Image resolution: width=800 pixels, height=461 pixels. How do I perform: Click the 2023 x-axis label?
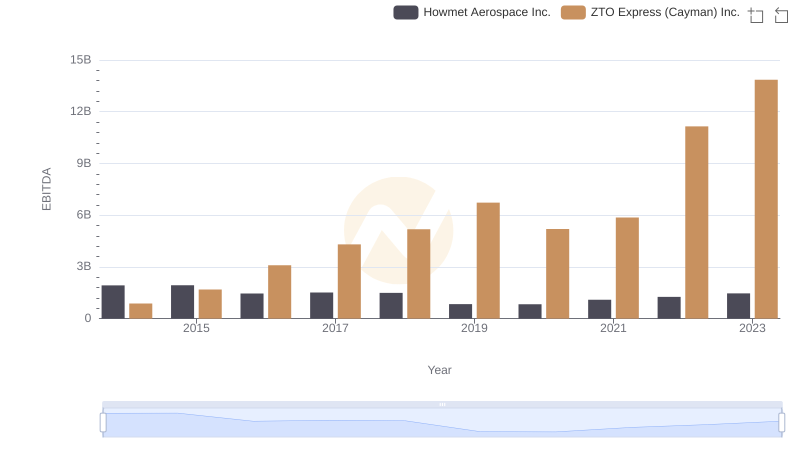[752, 328]
